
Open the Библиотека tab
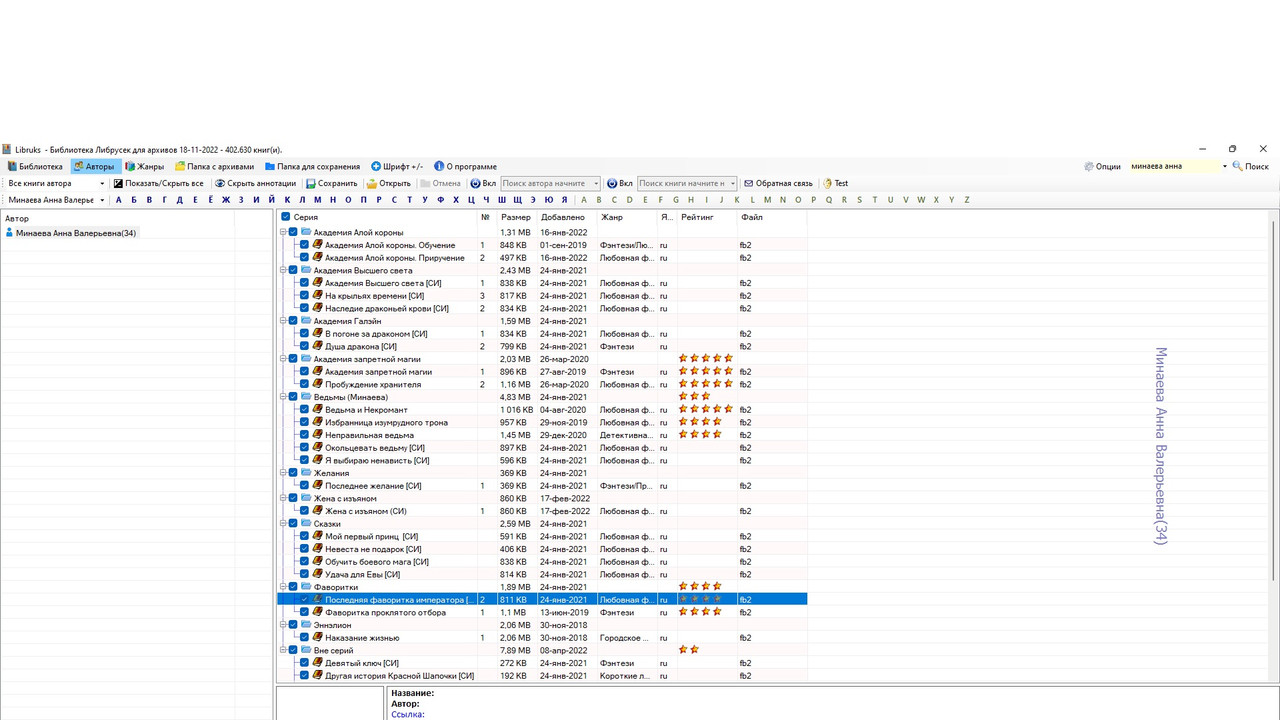[x=36, y=167]
